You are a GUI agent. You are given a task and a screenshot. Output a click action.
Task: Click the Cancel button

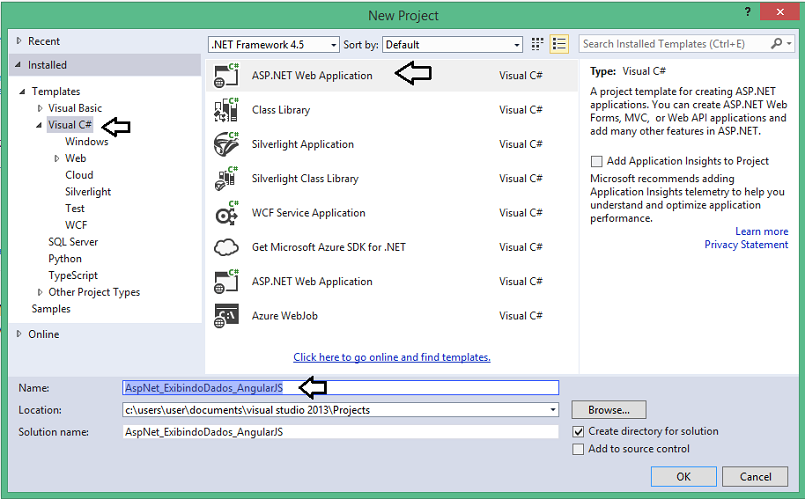tap(755, 476)
